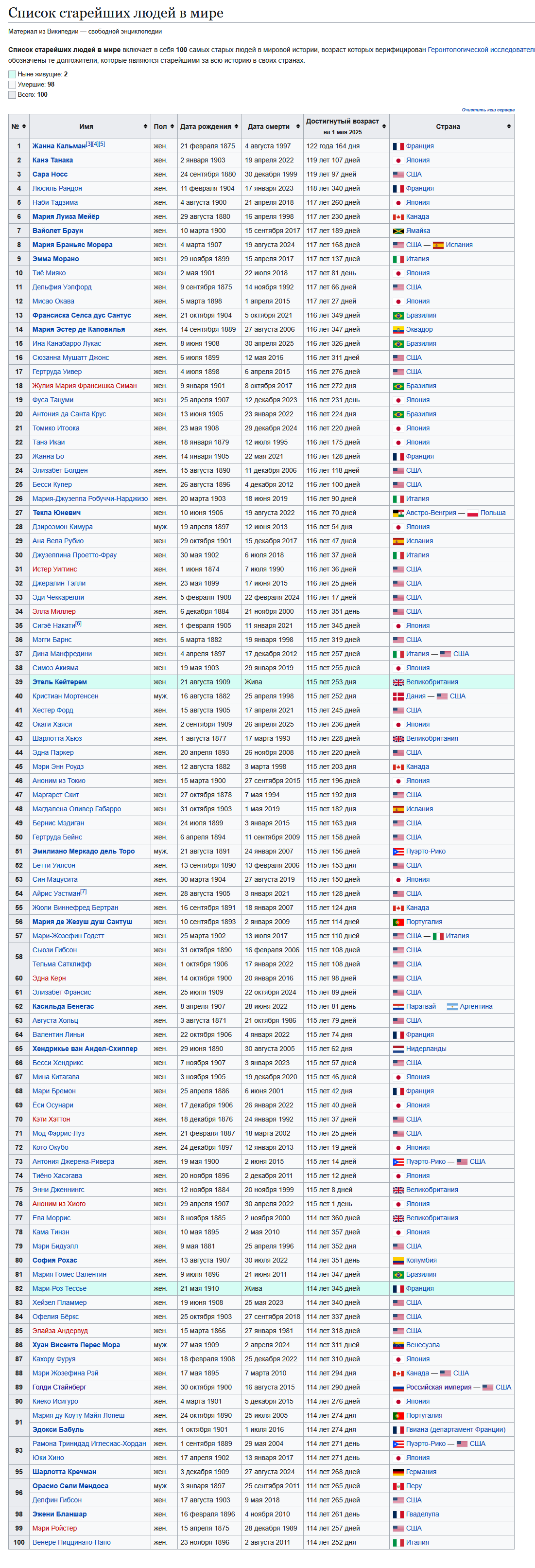Click the Danish flag in Кристиан Мортенсен's row
This screenshot has height=1568, width=535.
click(398, 696)
